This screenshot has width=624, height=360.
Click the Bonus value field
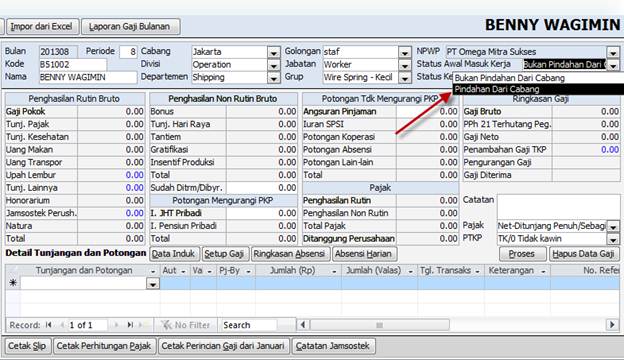[x=262, y=111]
